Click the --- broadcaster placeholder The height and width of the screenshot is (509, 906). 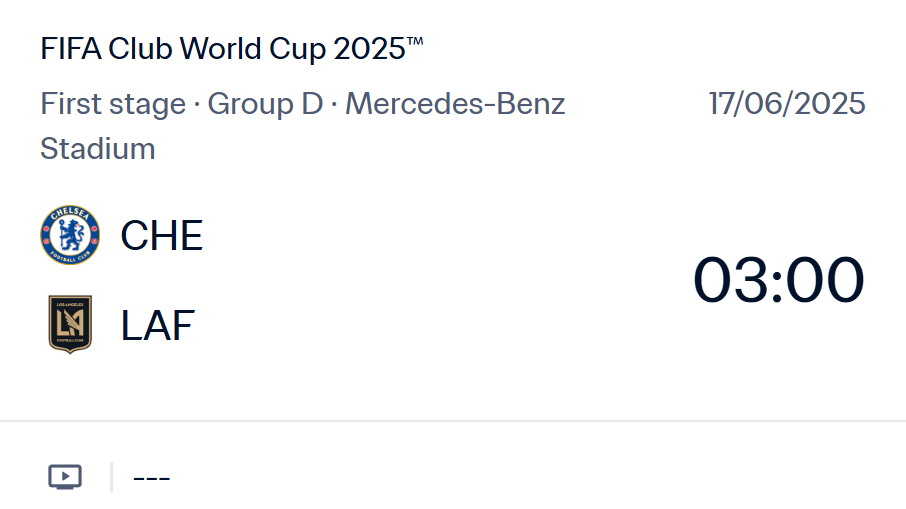(x=151, y=478)
